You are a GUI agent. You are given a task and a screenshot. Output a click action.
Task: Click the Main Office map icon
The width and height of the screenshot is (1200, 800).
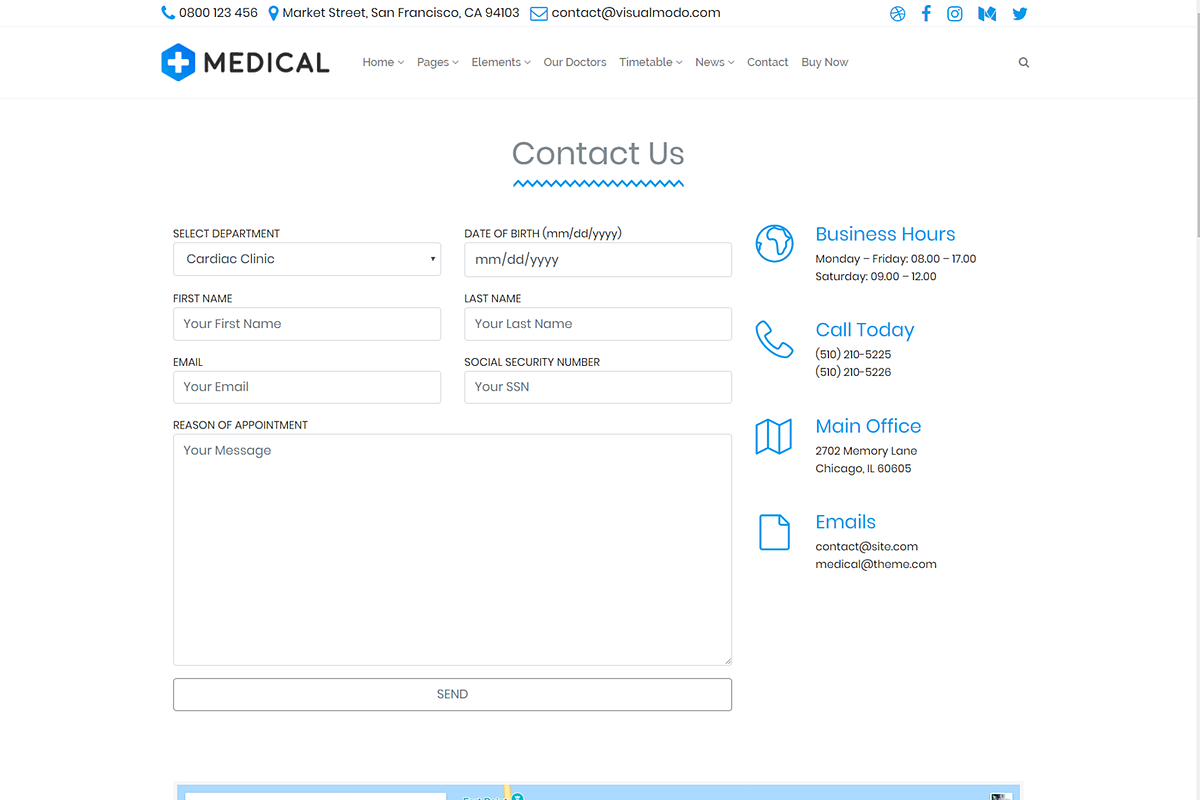pyautogui.click(x=774, y=436)
